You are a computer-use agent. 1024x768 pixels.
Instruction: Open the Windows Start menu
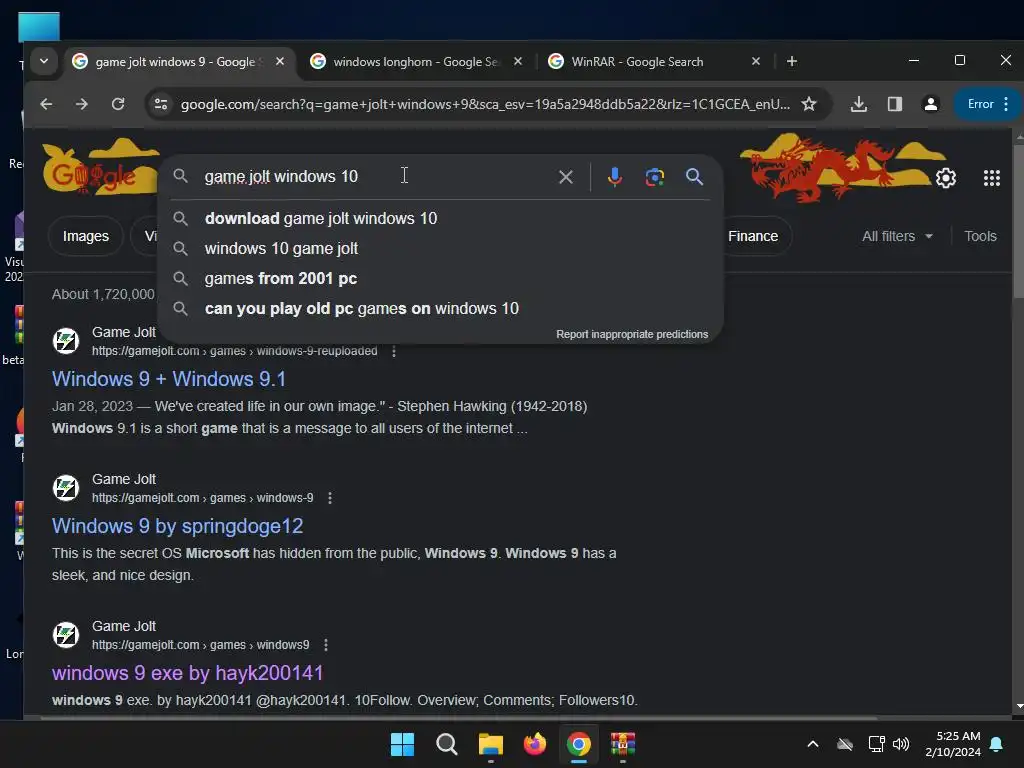click(402, 744)
